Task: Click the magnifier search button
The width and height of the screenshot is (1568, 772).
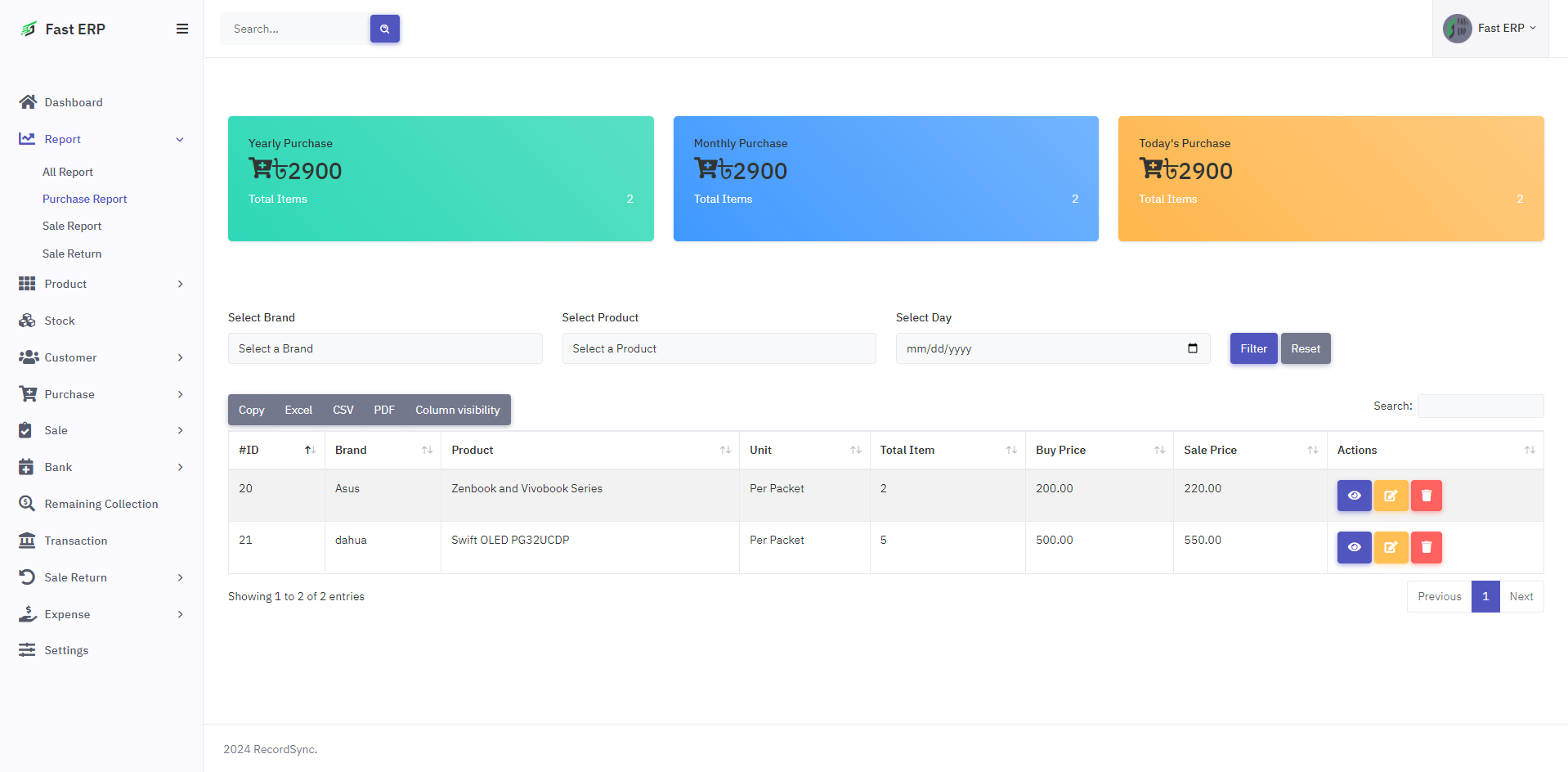Action: pyautogui.click(x=384, y=29)
